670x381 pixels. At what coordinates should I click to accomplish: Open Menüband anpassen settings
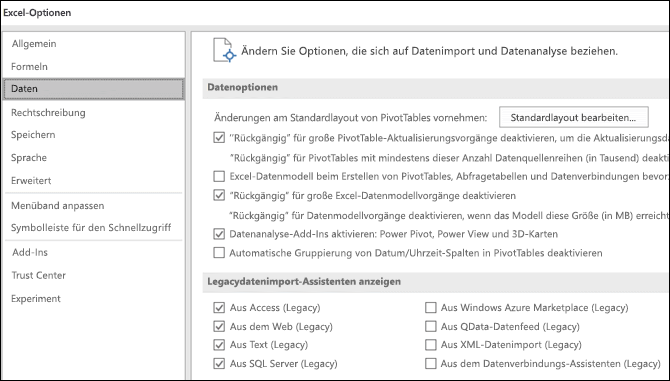(x=58, y=205)
